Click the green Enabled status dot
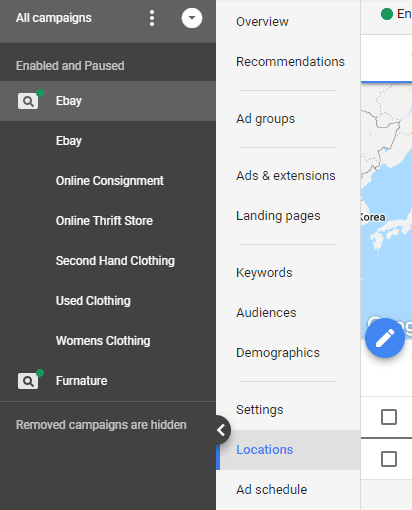412x510 pixels. [387, 14]
